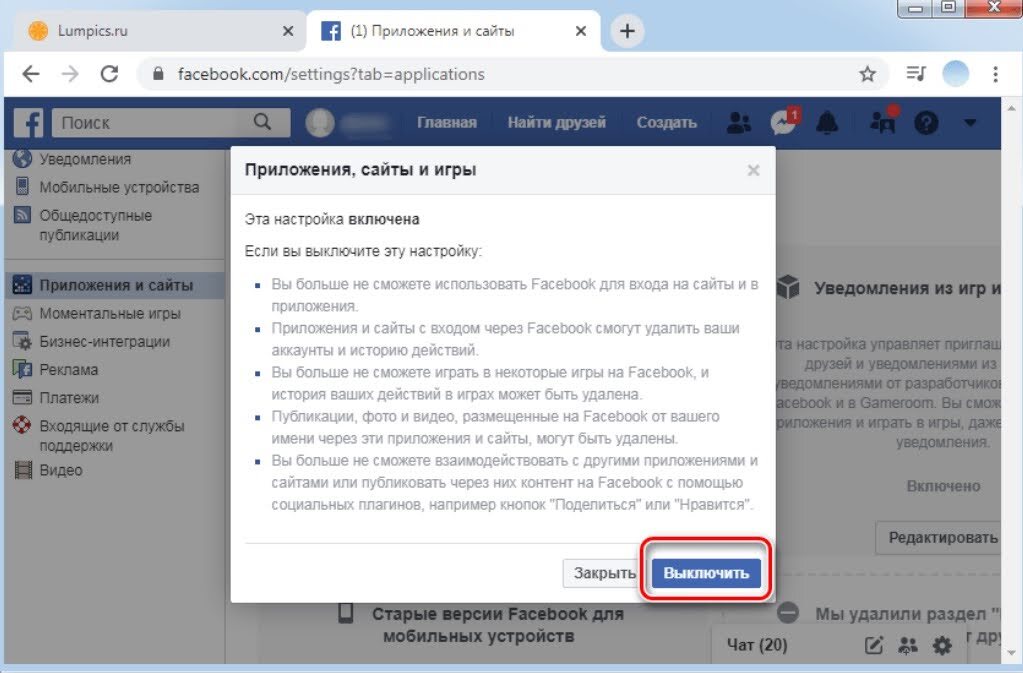This screenshot has height=673, width=1023.
Task: Click the 'Редактировать' button
Action: (x=944, y=538)
